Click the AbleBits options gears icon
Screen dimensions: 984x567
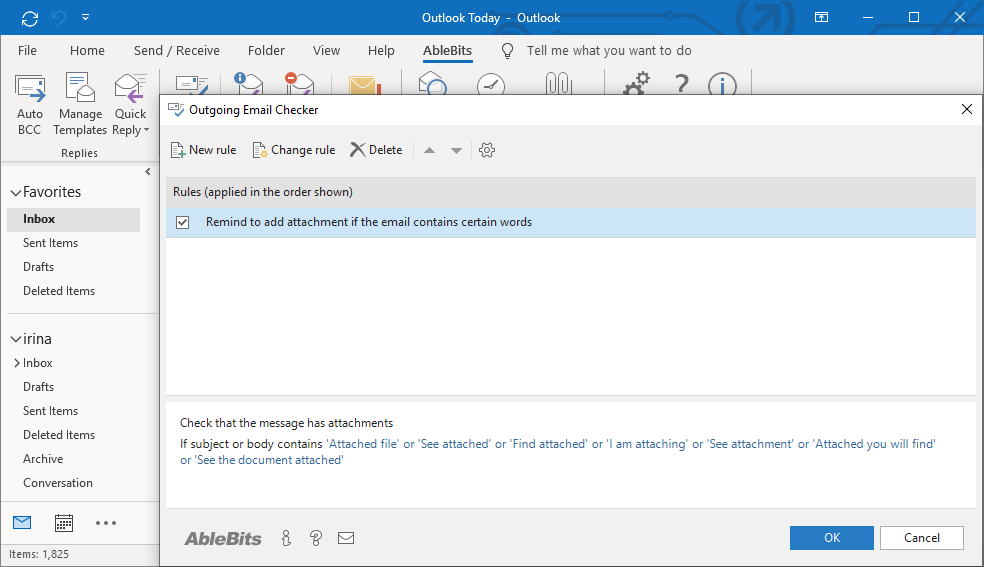pyautogui.click(x=636, y=83)
